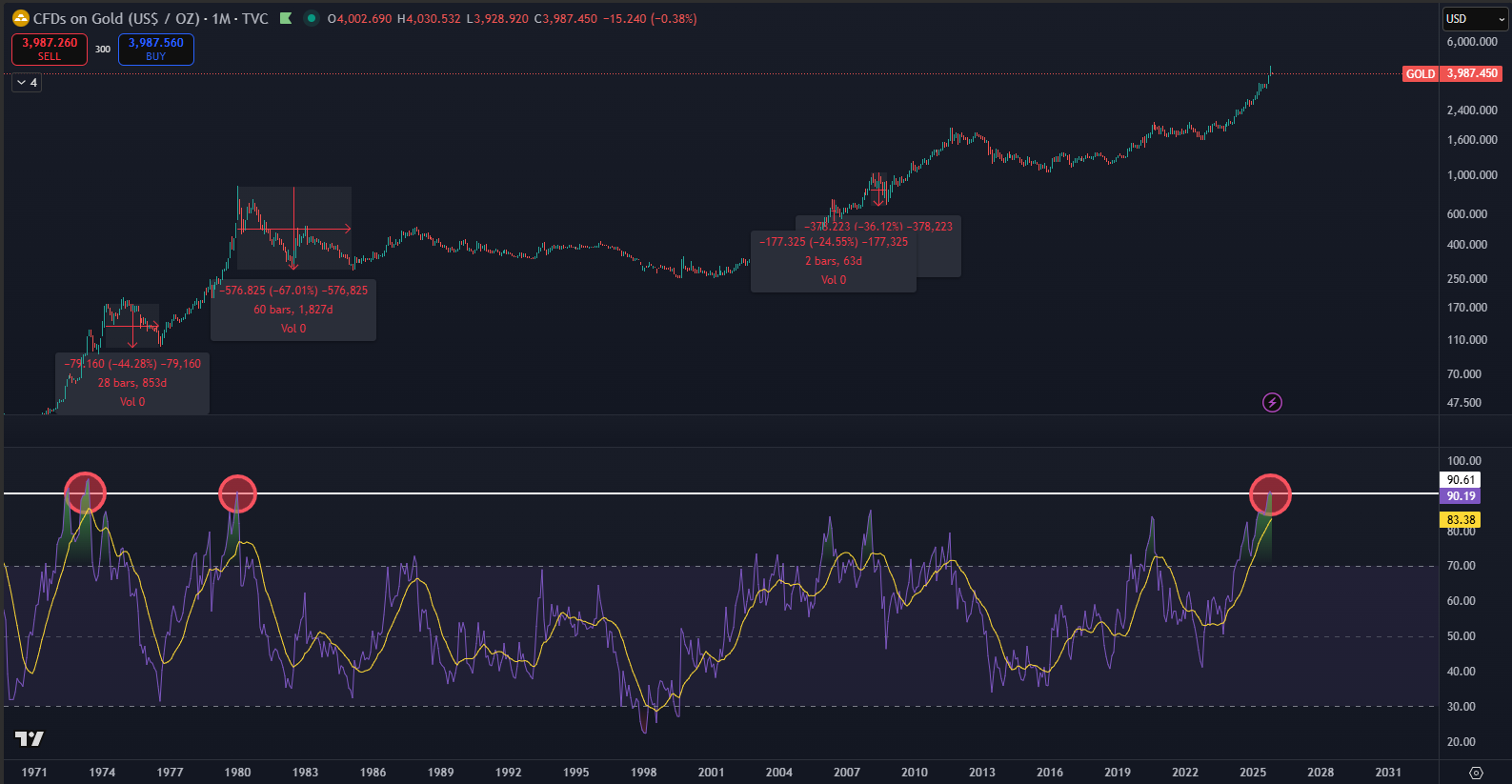
Task: Open the USD currency dropdown
Action: [1474, 19]
